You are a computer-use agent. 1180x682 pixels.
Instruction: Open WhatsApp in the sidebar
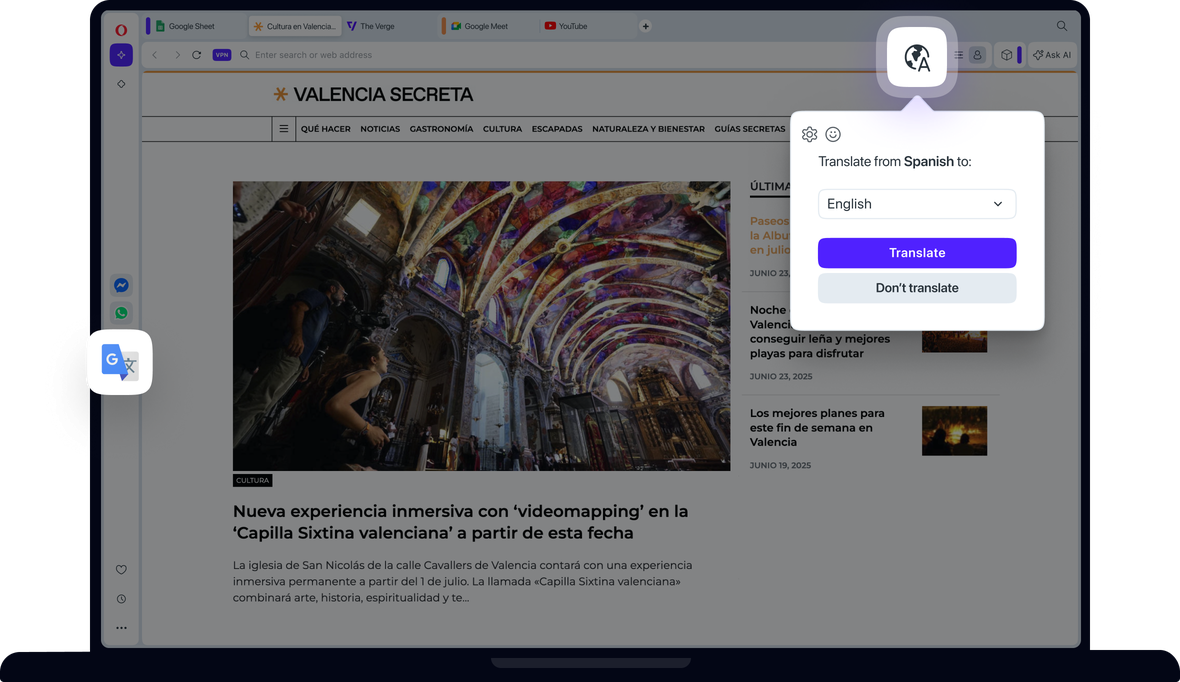pyautogui.click(x=121, y=313)
